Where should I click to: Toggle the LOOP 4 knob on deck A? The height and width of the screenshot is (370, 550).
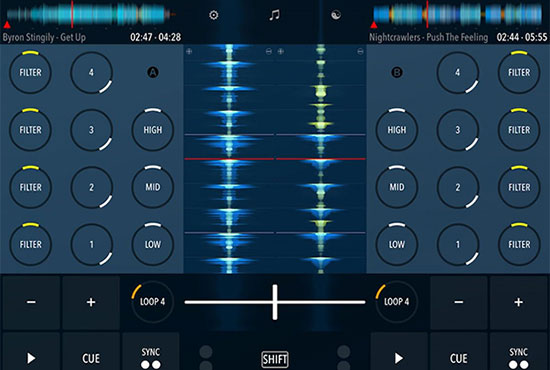[153, 302]
